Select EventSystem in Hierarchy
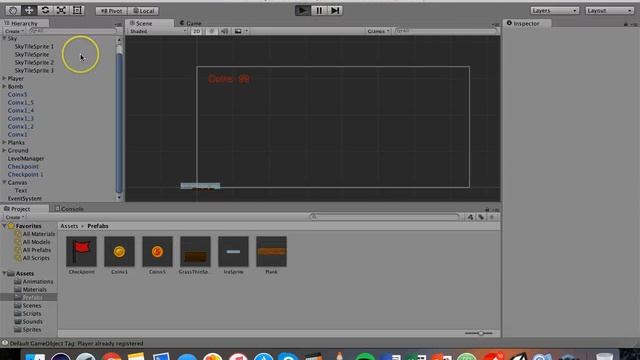This screenshot has width=640, height=360. 24,198
